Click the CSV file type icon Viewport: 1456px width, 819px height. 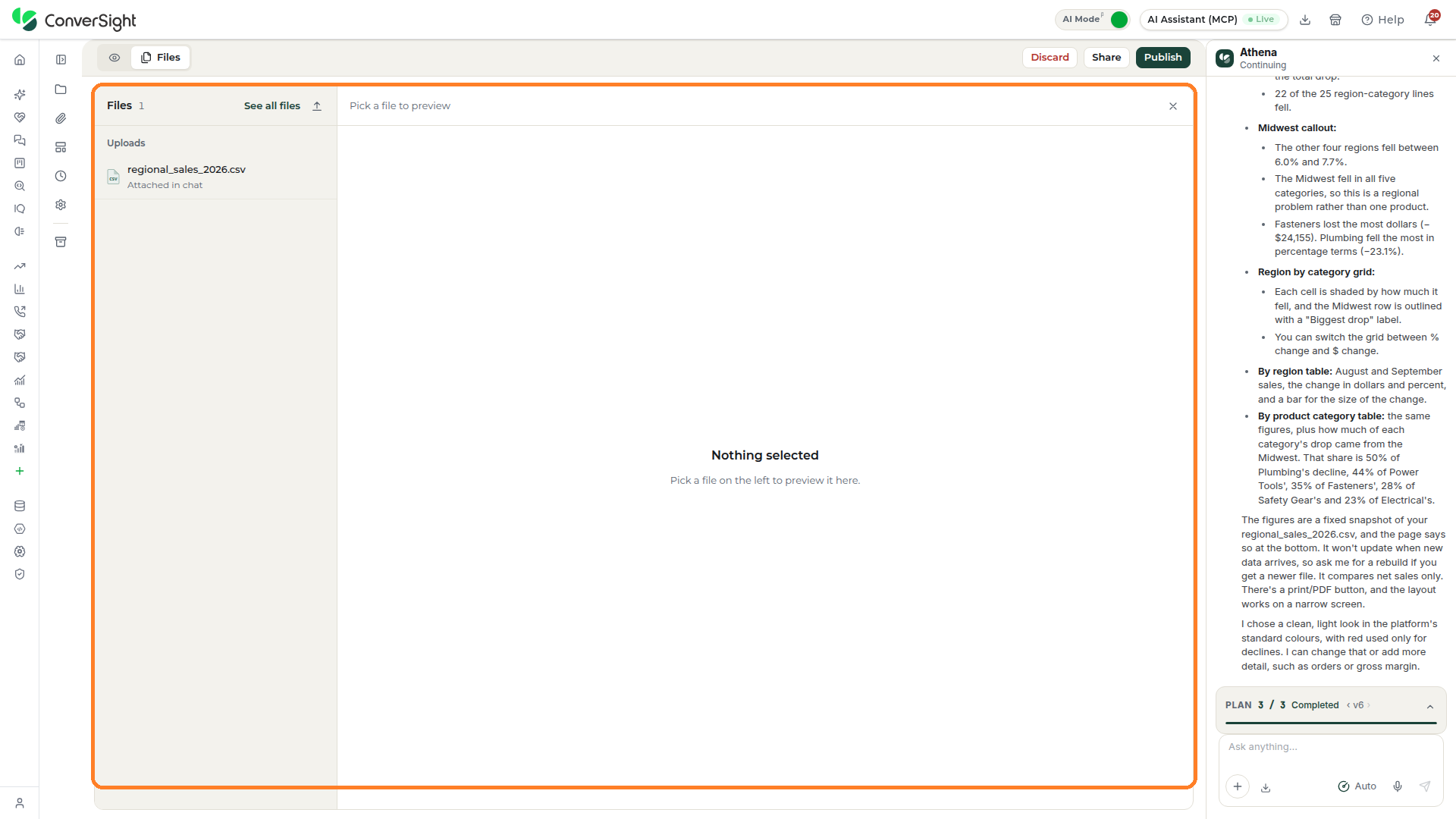(x=113, y=177)
